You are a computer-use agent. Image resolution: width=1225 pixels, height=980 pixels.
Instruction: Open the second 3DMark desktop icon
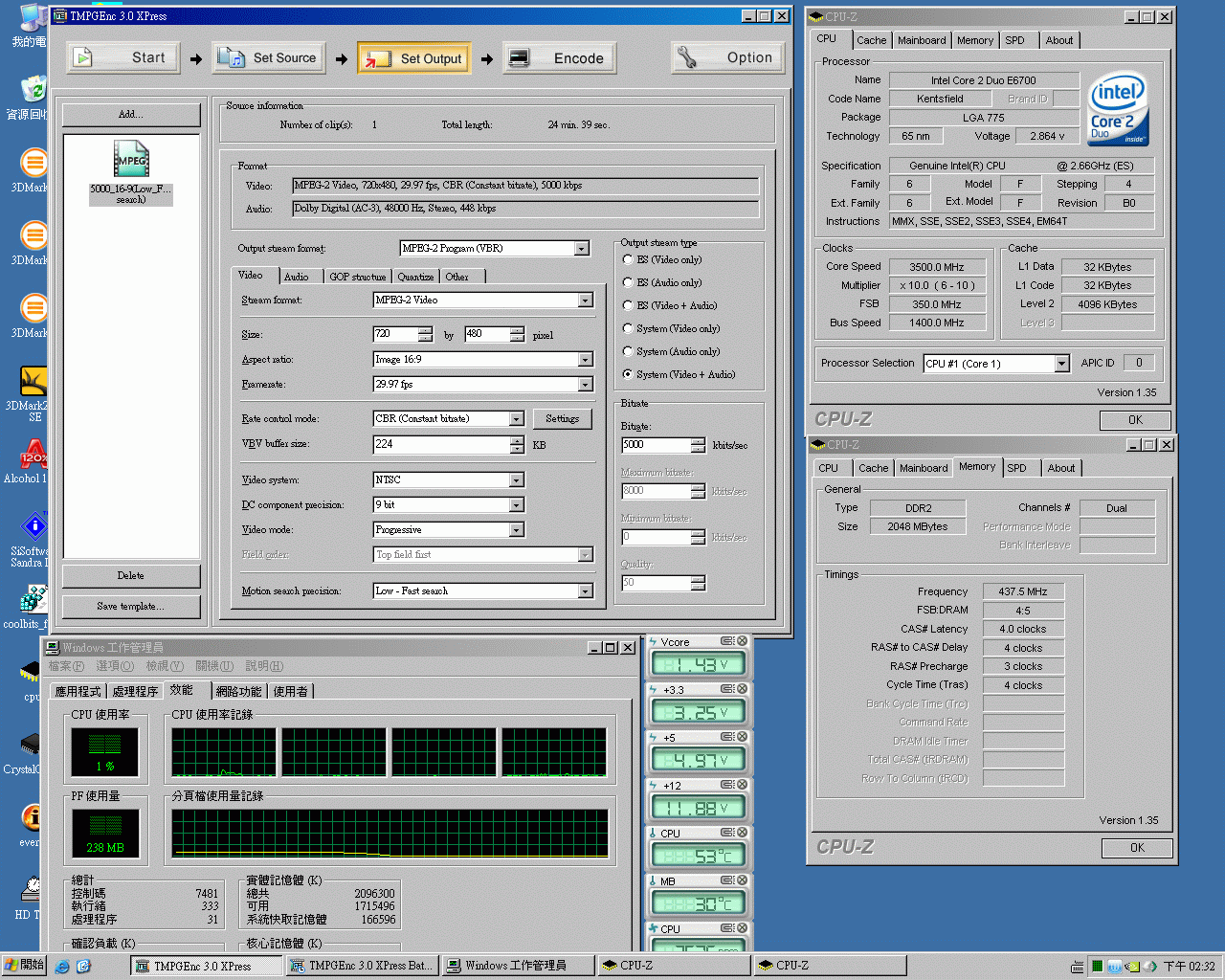pyautogui.click(x=33, y=243)
